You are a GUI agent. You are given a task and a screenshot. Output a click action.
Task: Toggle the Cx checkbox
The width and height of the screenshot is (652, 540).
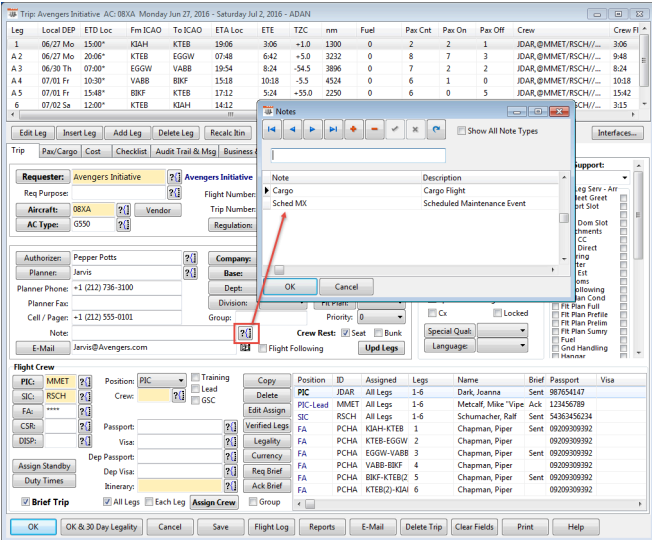pyautogui.click(x=432, y=313)
